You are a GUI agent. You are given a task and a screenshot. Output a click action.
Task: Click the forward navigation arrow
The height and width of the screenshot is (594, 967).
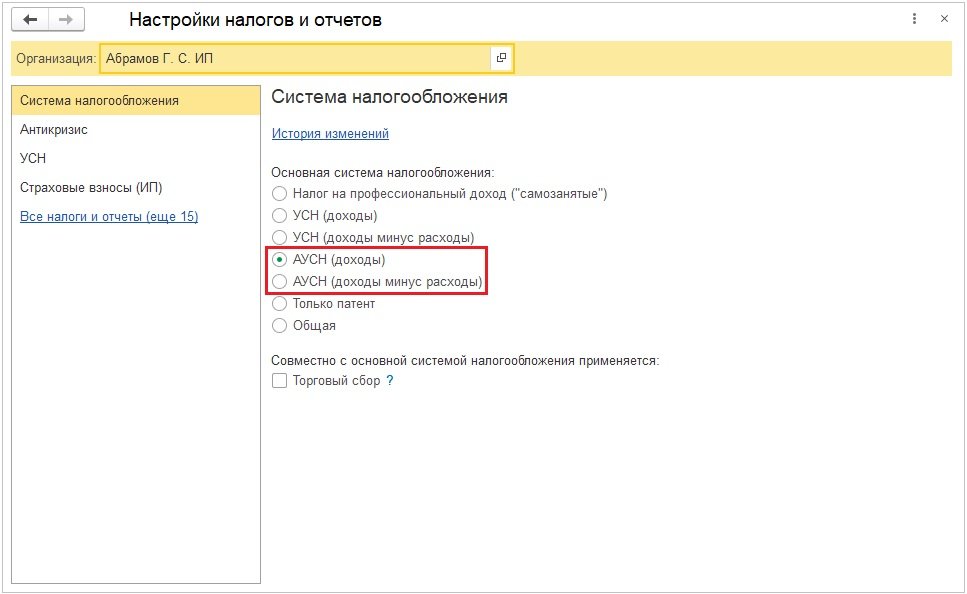click(x=66, y=20)
